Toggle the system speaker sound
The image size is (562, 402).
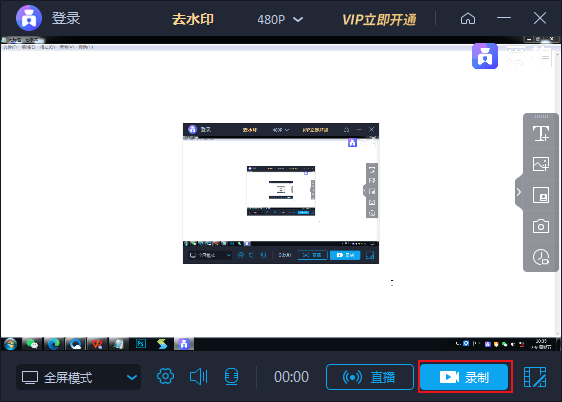point(198,377)
